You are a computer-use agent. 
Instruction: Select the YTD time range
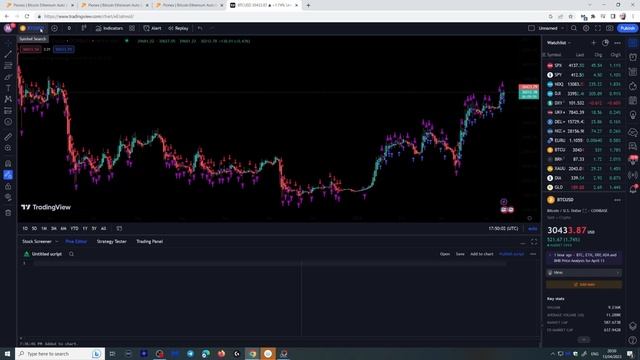[74, 229]
